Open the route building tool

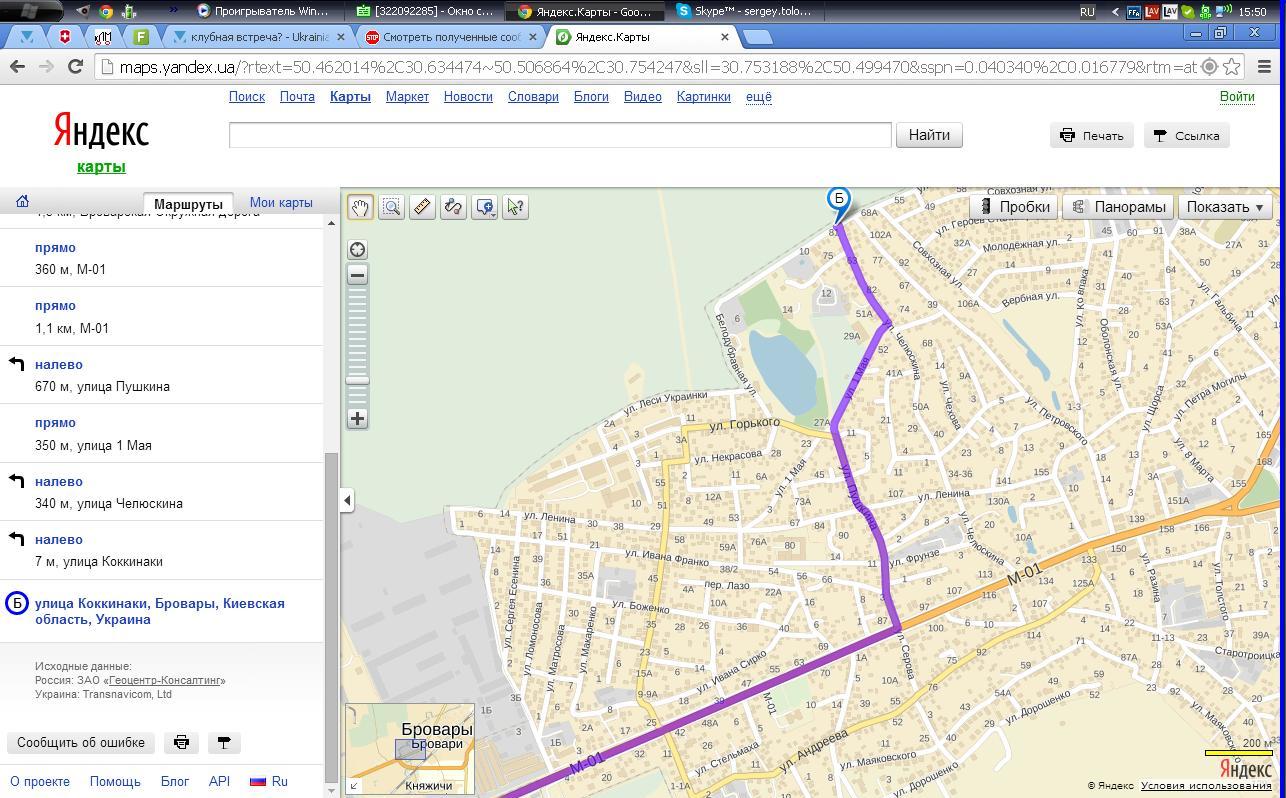pyautogui.click(x=453, y=207)
